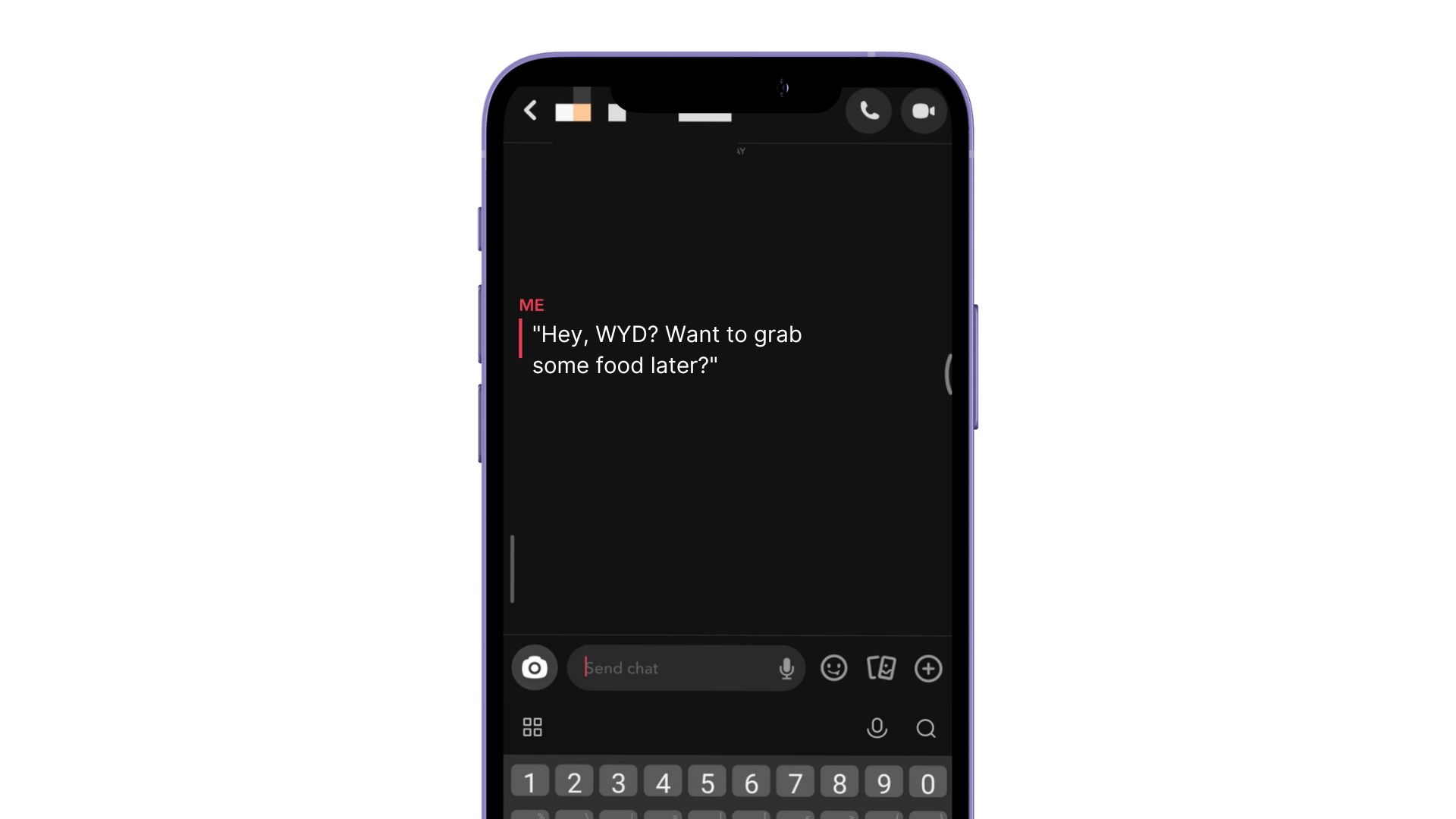Start a video call

921,110
